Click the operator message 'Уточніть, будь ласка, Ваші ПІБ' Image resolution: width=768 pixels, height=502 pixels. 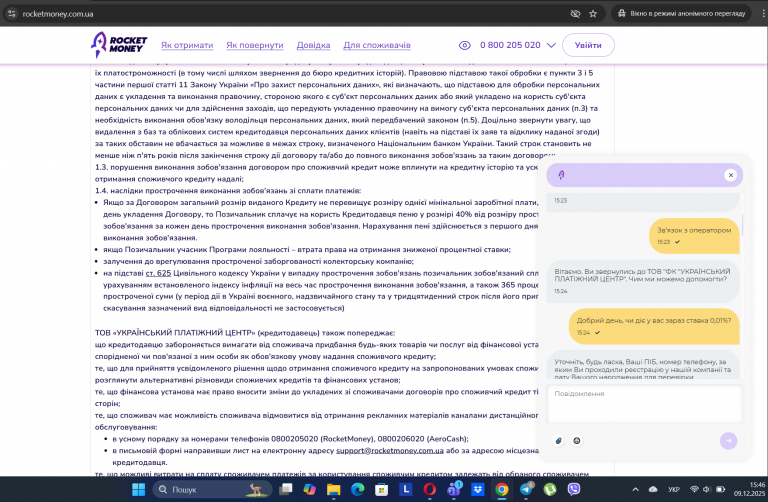click(x=643, y=365)
